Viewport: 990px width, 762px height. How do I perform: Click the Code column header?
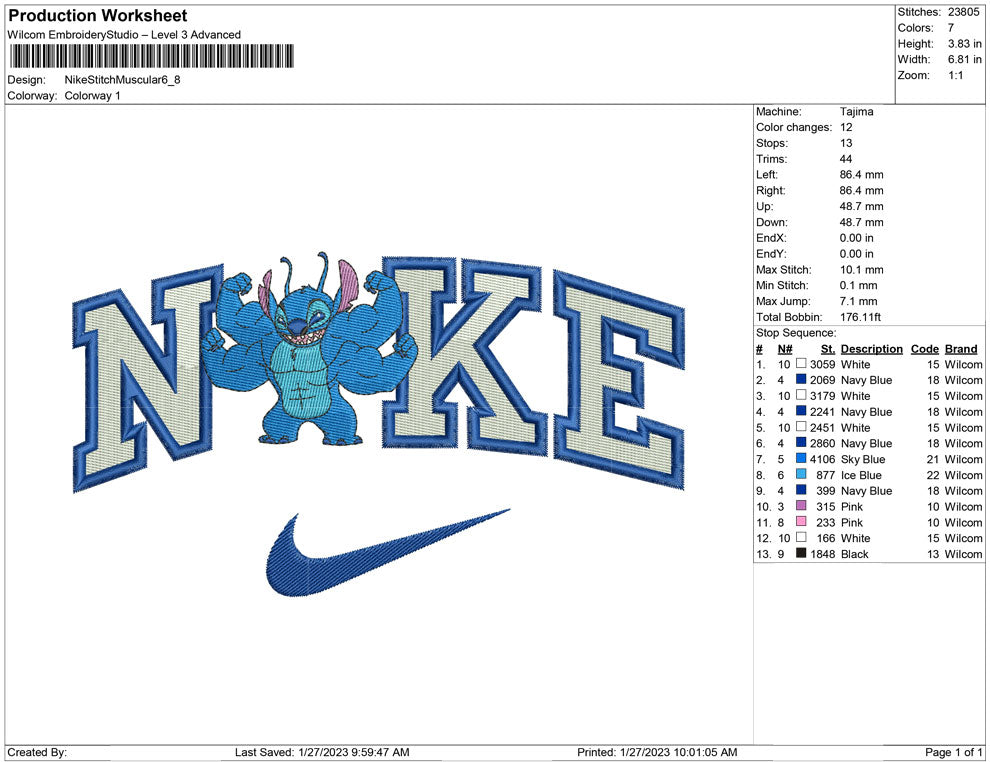pos(924,348)
